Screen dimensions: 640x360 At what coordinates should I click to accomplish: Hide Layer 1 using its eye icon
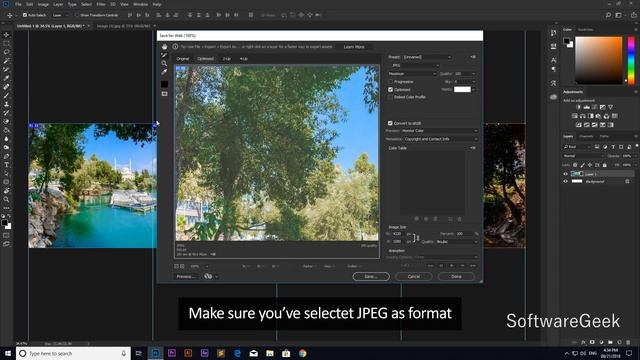[x=566, y=174]
